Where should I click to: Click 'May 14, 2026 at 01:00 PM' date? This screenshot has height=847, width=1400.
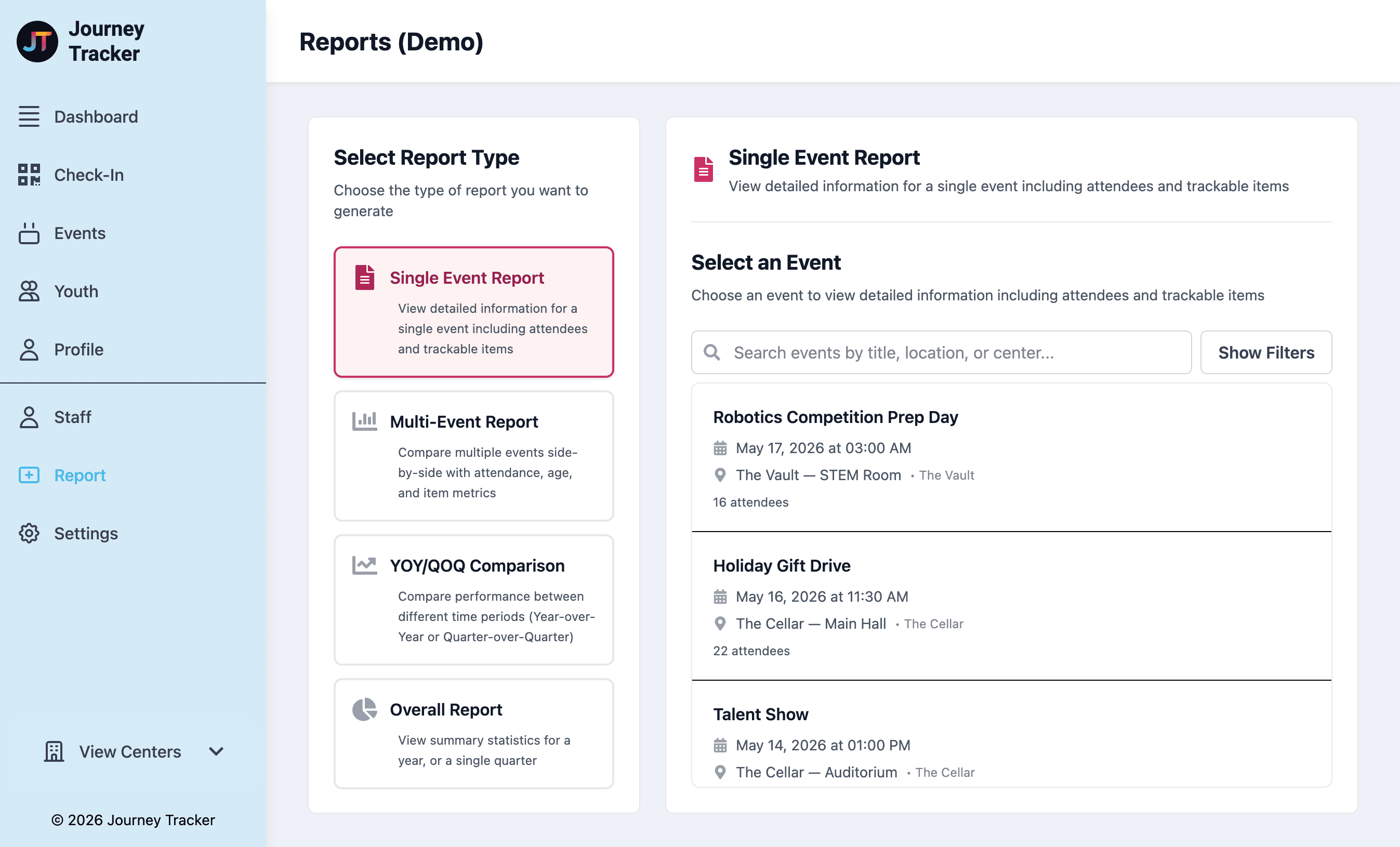click(x=823, y=745)
